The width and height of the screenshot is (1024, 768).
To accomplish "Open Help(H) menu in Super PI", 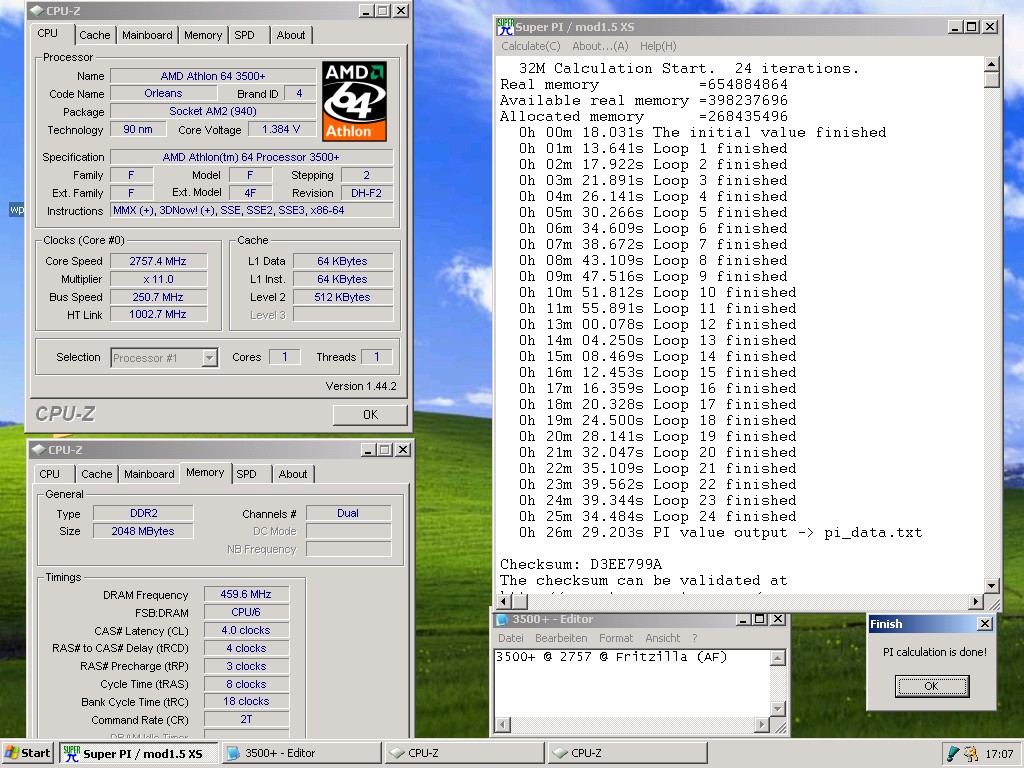I will (x=658, y=46).
